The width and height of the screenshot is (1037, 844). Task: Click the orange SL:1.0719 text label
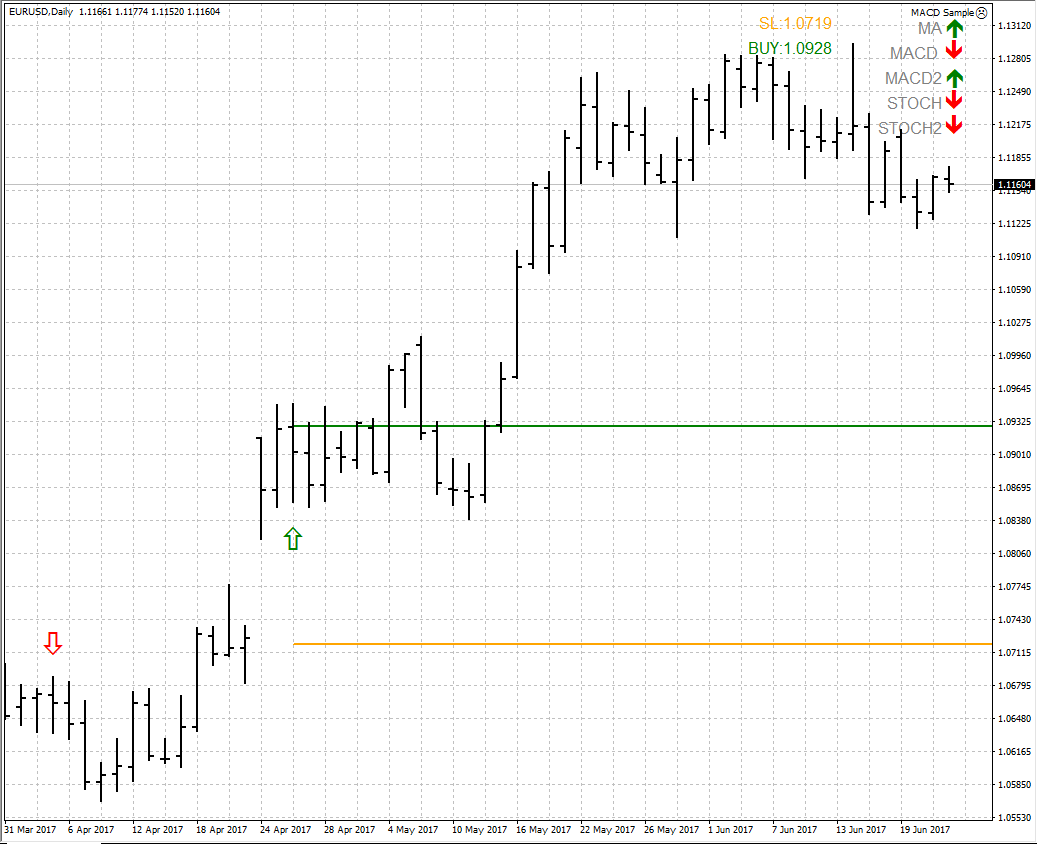pos(795,24)
